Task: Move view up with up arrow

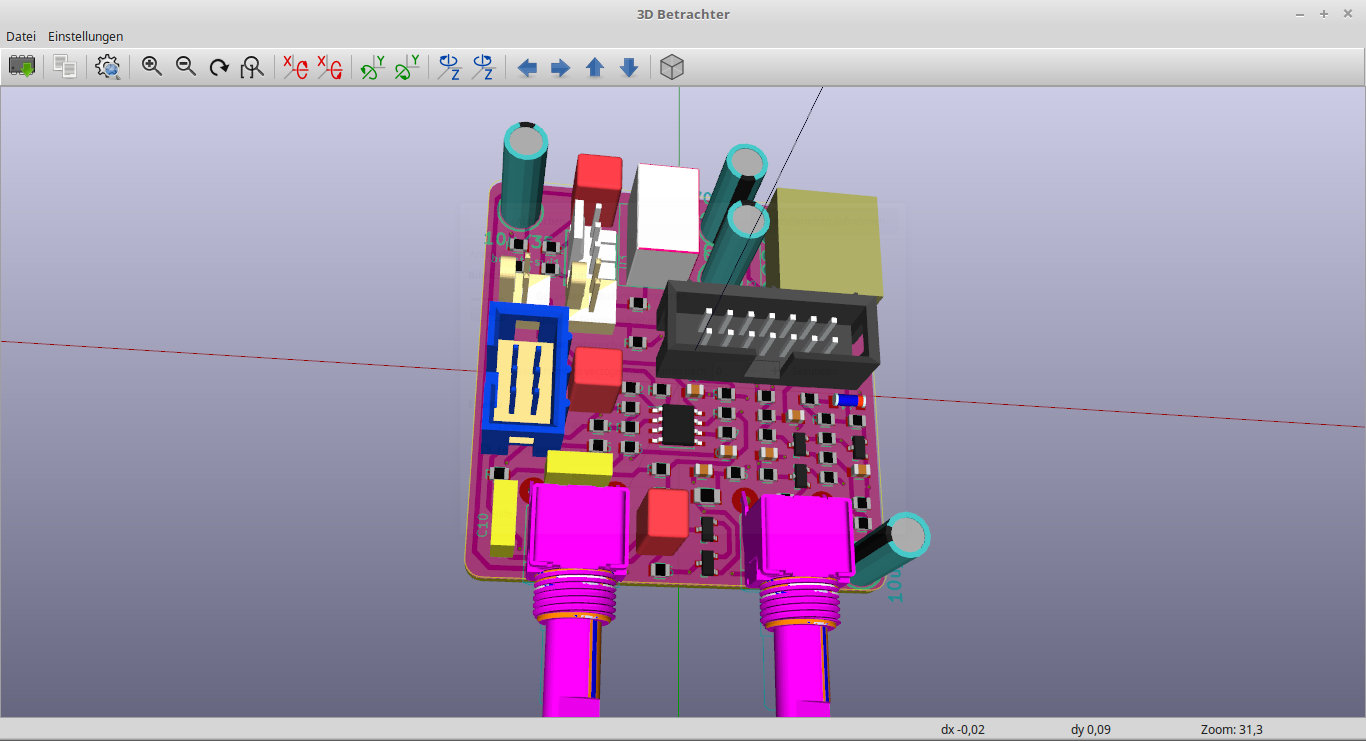Action: click(595, 67)
